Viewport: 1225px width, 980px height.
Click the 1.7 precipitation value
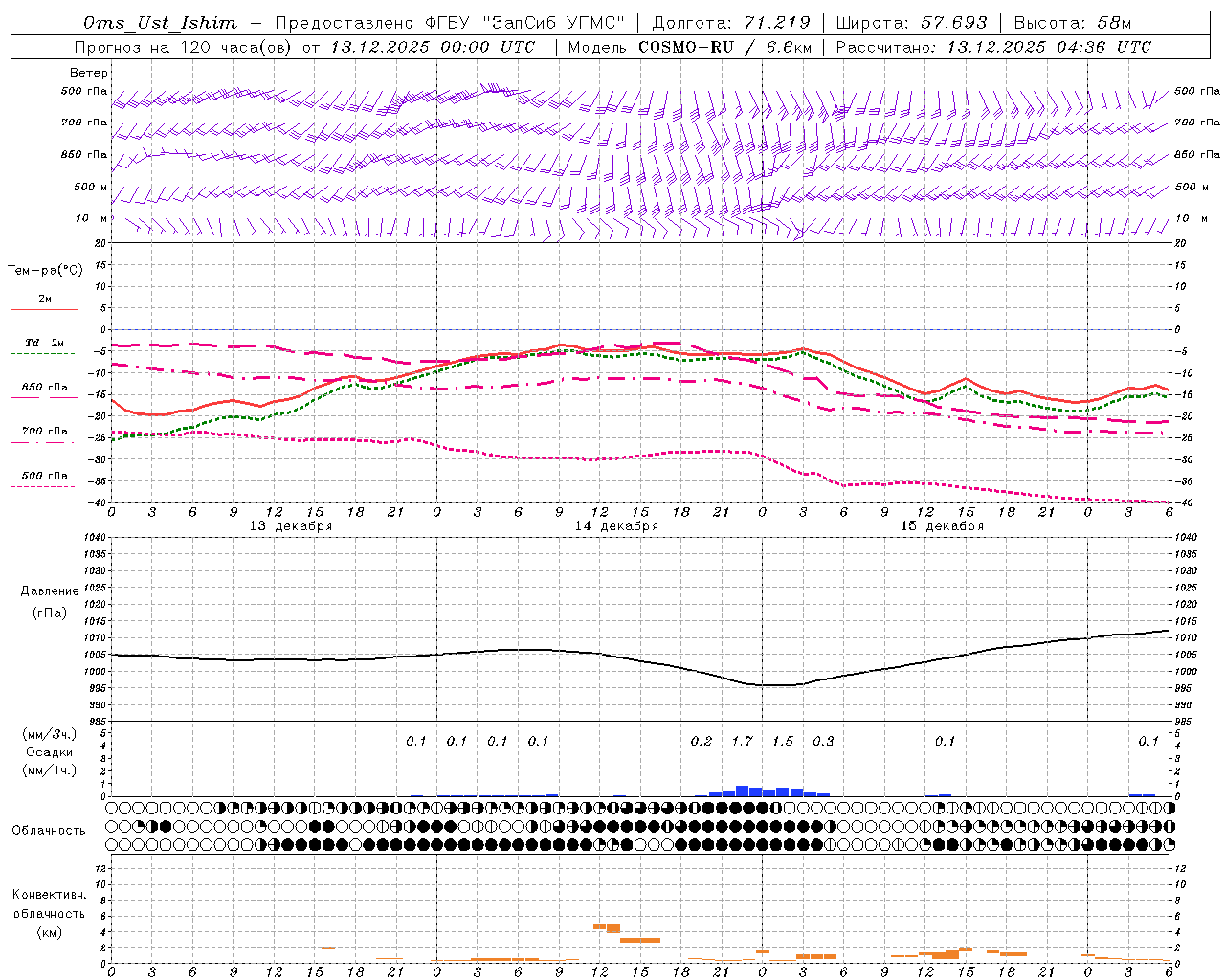(742, 741)
